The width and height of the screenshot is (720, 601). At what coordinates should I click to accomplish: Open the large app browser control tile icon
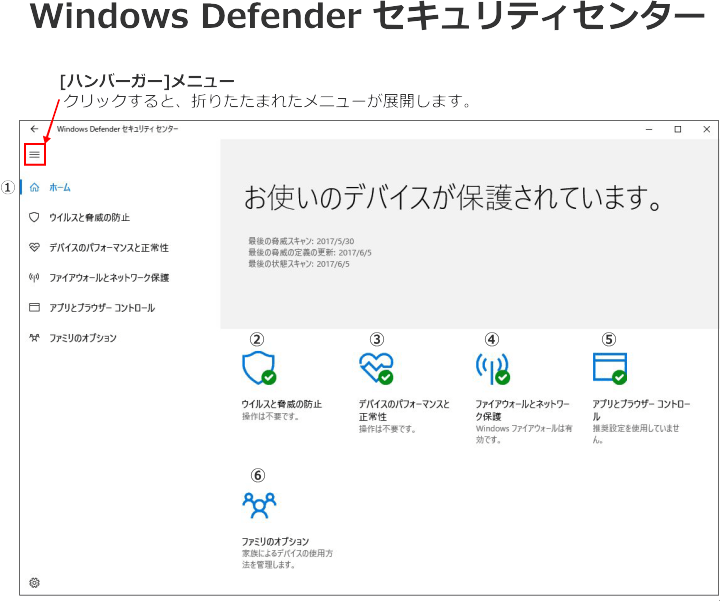(610, 368)
